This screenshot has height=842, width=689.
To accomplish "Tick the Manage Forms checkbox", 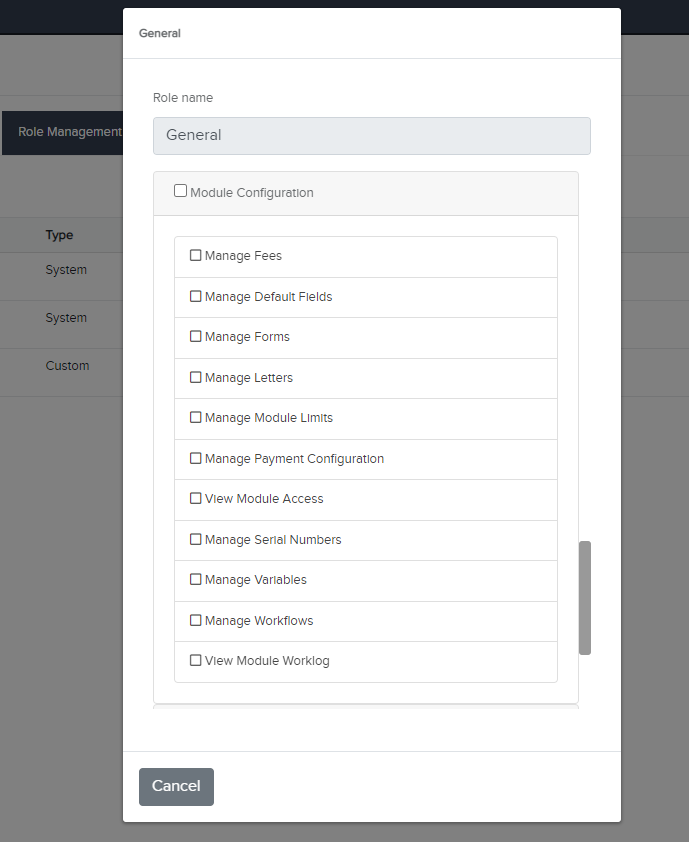I will [x=196, y=337].
